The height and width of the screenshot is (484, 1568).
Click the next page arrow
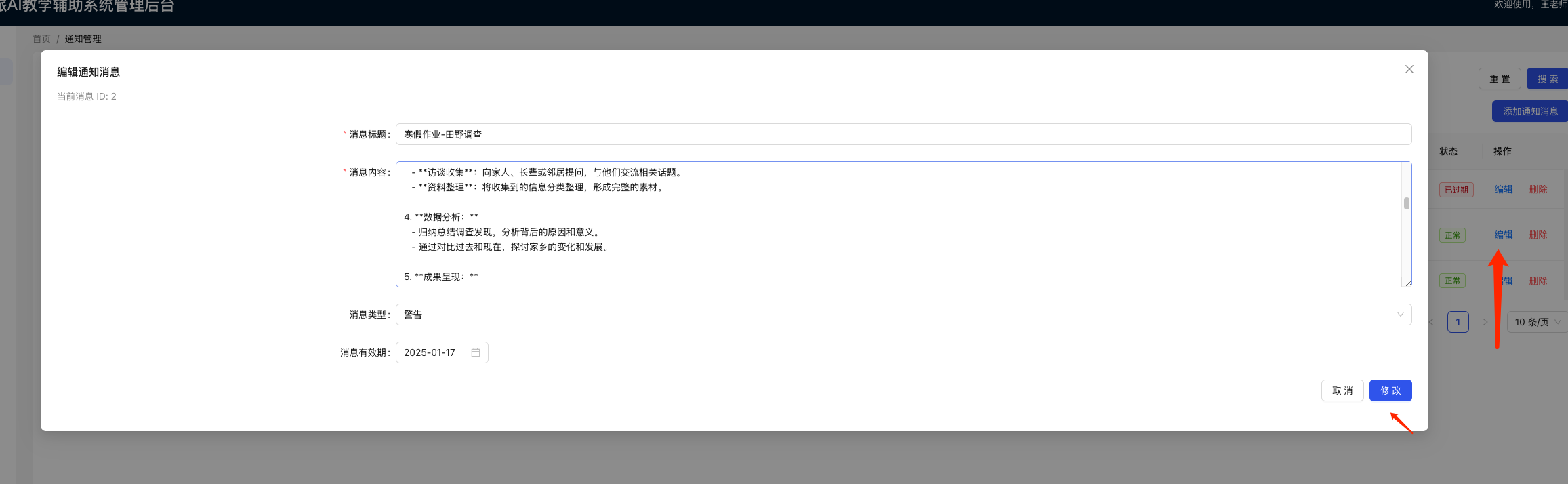tap(1485, 322)
